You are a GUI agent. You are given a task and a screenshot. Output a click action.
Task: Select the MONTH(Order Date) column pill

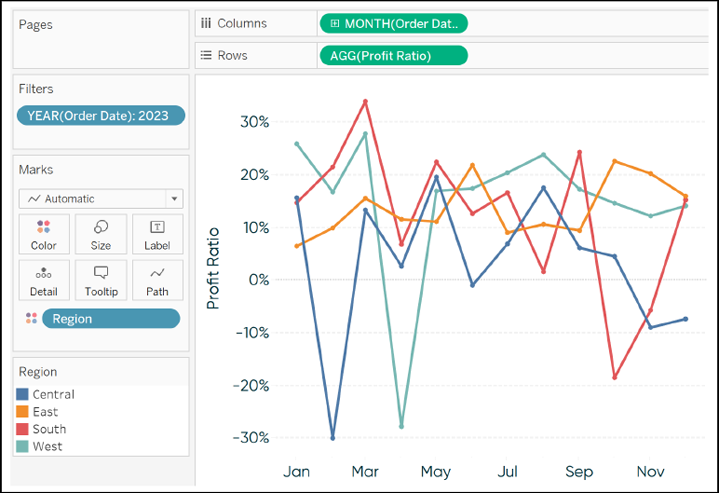(x=394, y=23)
